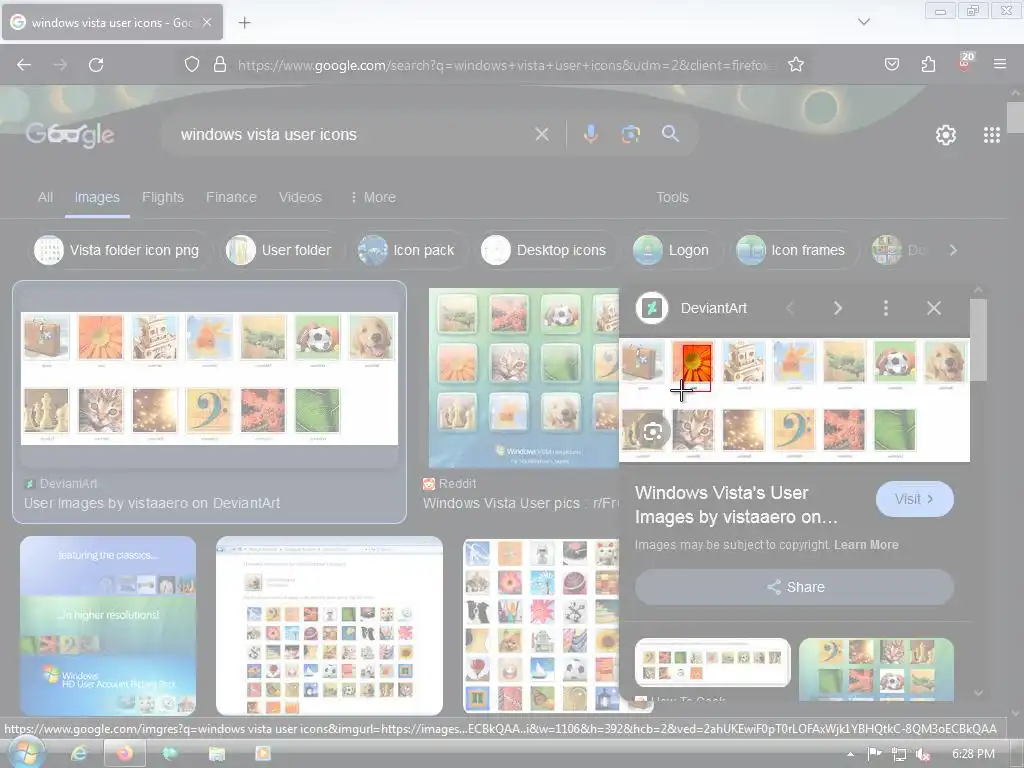The width and height of the screenshot is (1024, 768).
Task: Click the Google doodle logo
Action: tap(70, 135)
